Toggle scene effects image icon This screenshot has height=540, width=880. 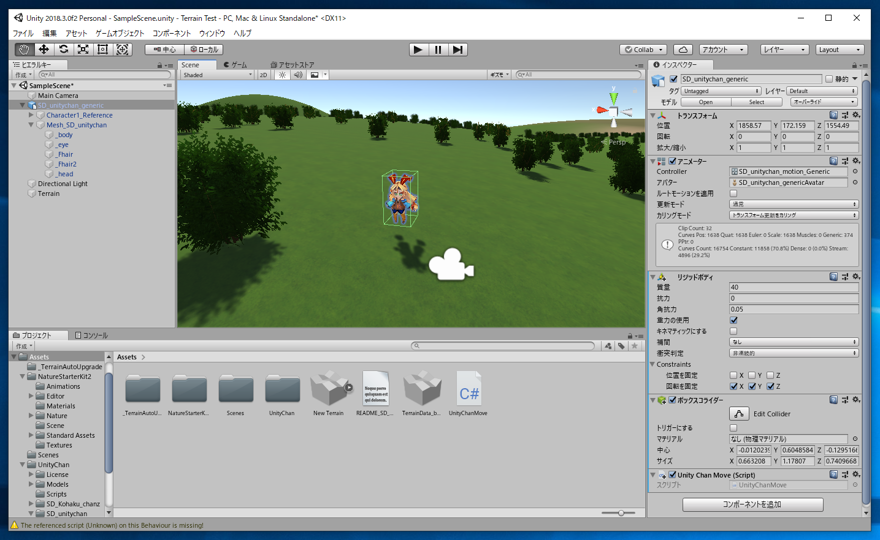[x=314, y=75]
